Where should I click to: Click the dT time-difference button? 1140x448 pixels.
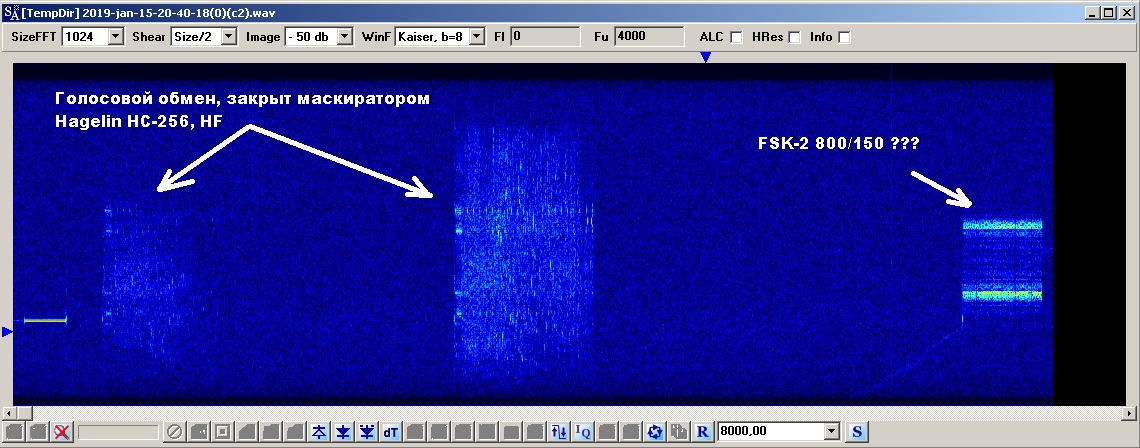pyautogui.click(x=391, y=432)
